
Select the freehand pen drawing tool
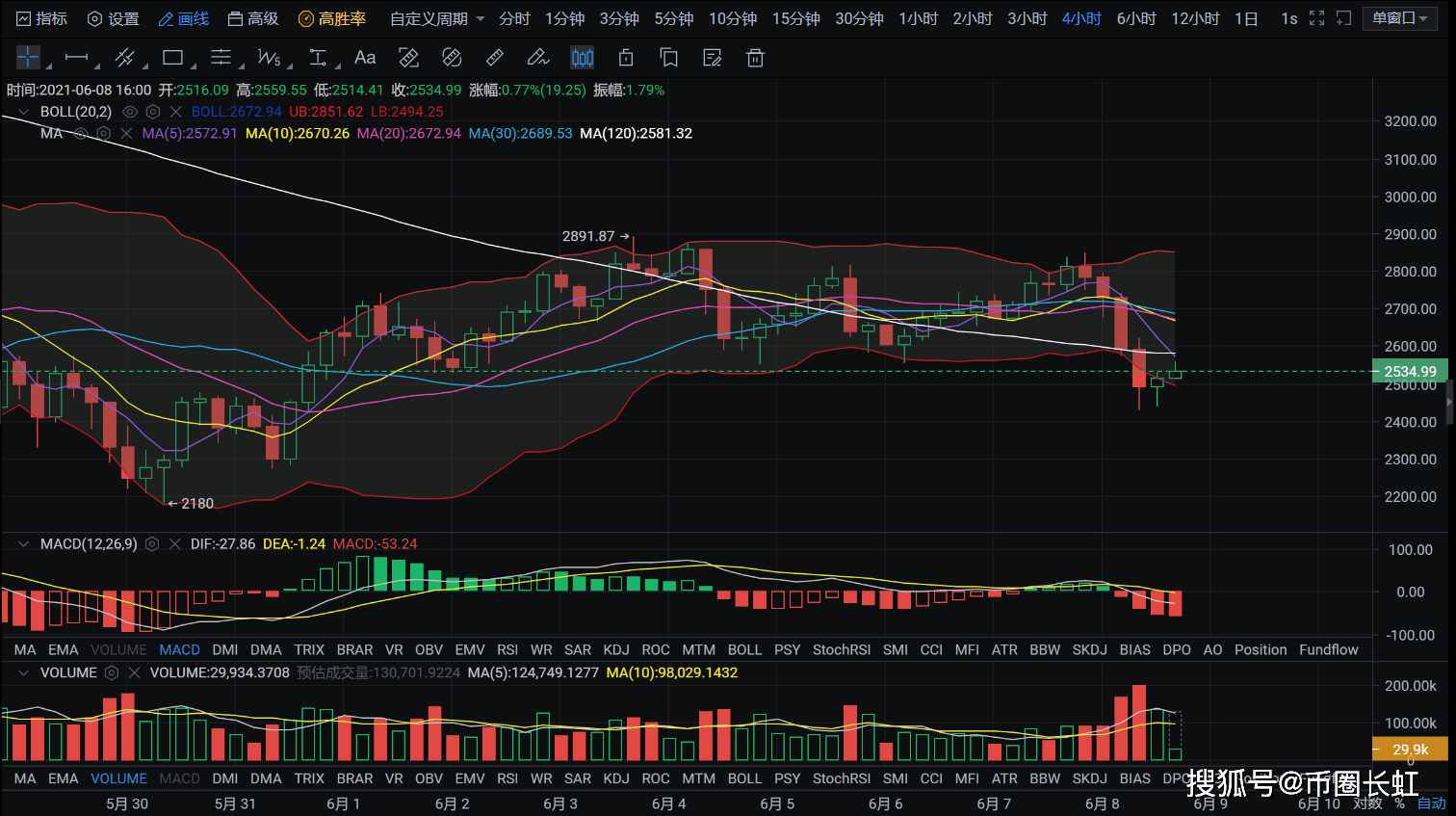click(538, 58)
